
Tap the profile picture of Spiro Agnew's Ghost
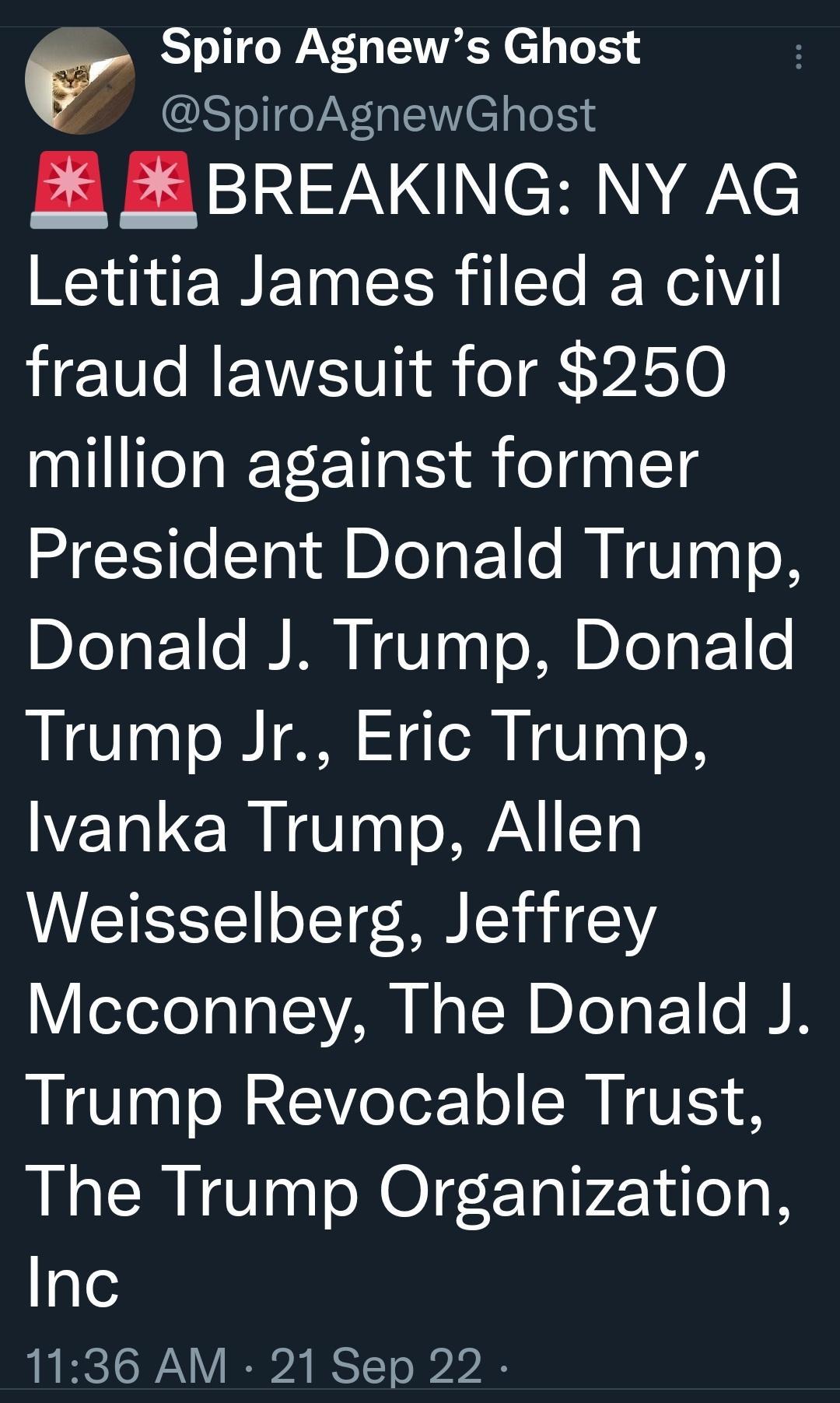(78, 82)
